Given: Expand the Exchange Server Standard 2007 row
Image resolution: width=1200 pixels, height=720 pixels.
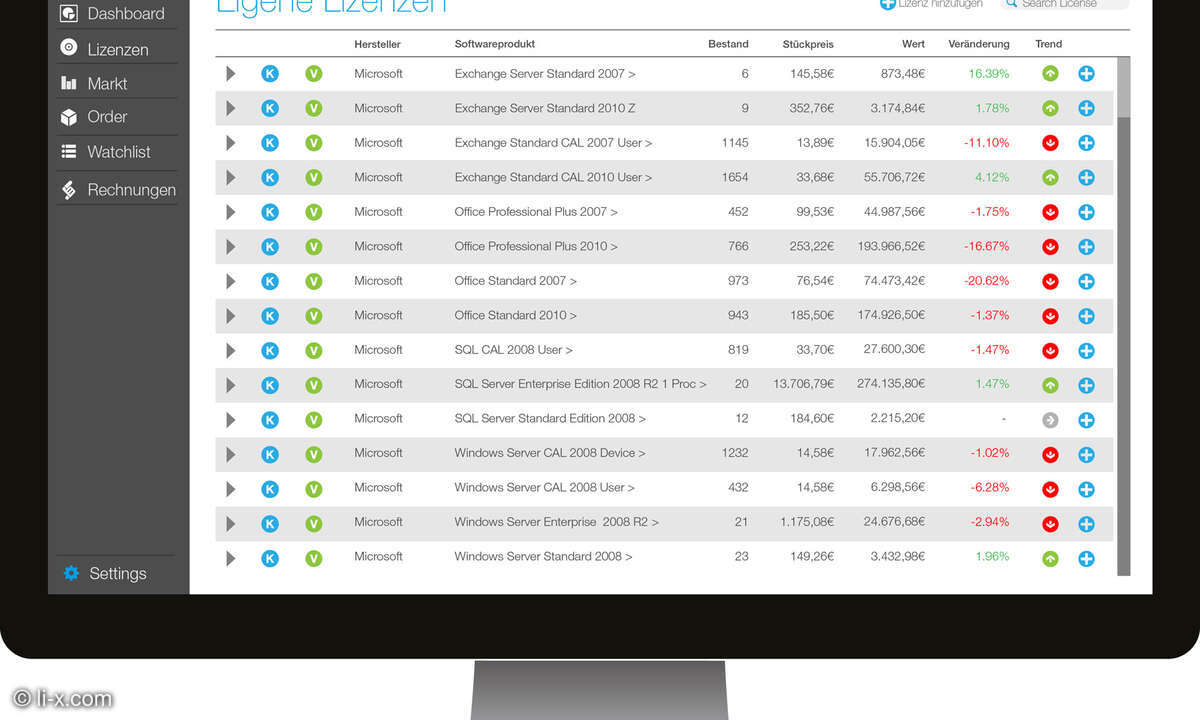Looking at the screenshot, I should point(231,73).
